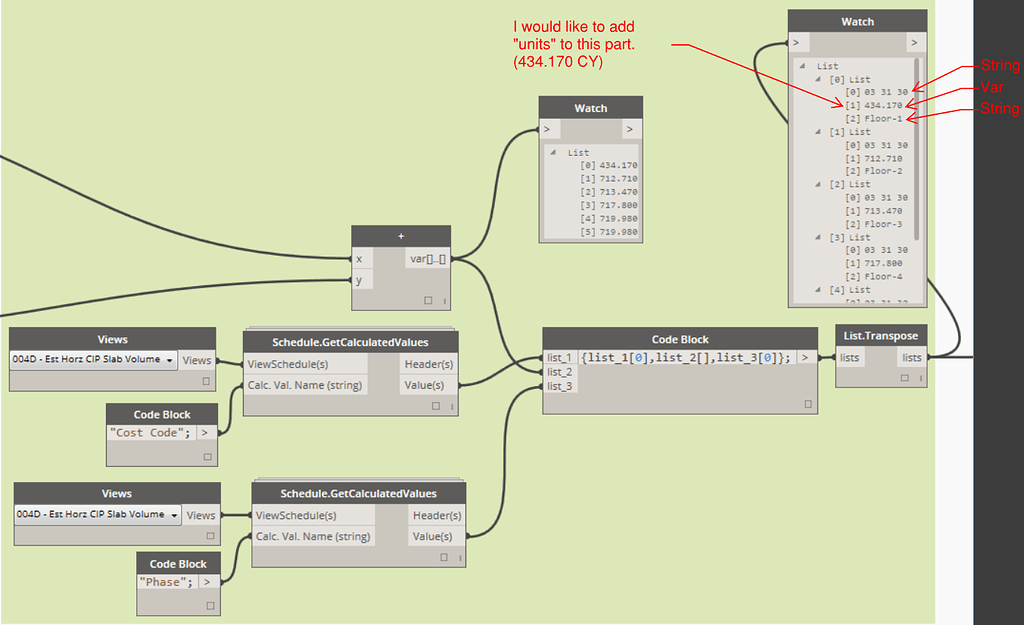Click the > output port on the Cost Code block
This screenshot has width=1024, height=625.
202,434
